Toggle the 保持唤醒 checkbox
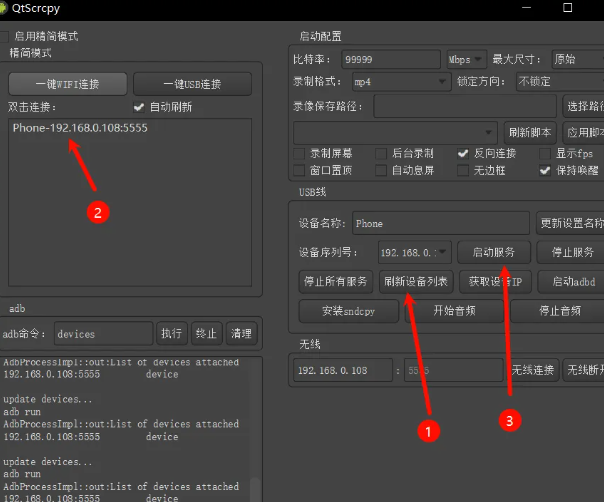The image size is (604, 502). [x=545, y=171]
